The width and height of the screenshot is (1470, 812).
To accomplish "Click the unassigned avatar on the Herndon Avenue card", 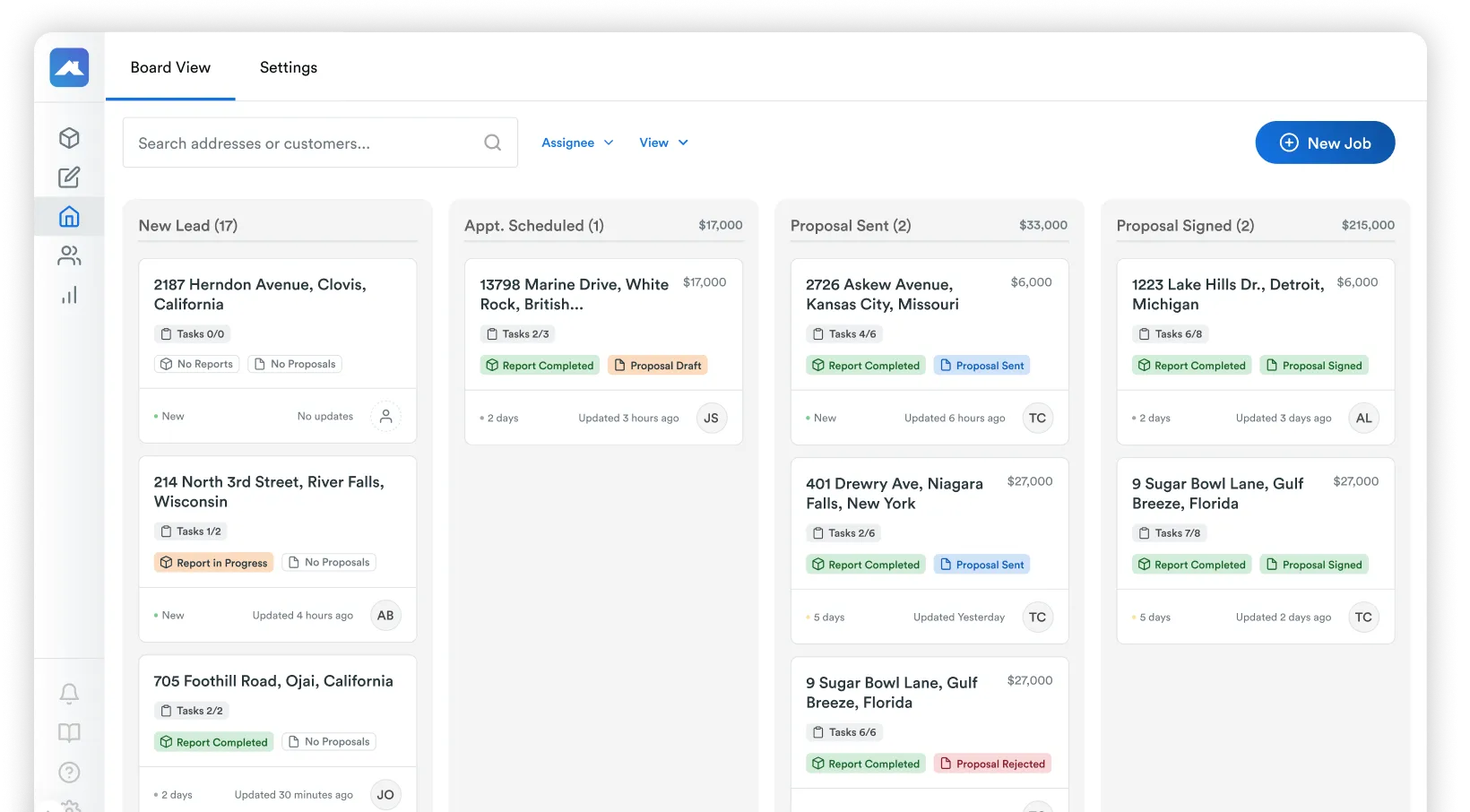I will tap(385, 417).
